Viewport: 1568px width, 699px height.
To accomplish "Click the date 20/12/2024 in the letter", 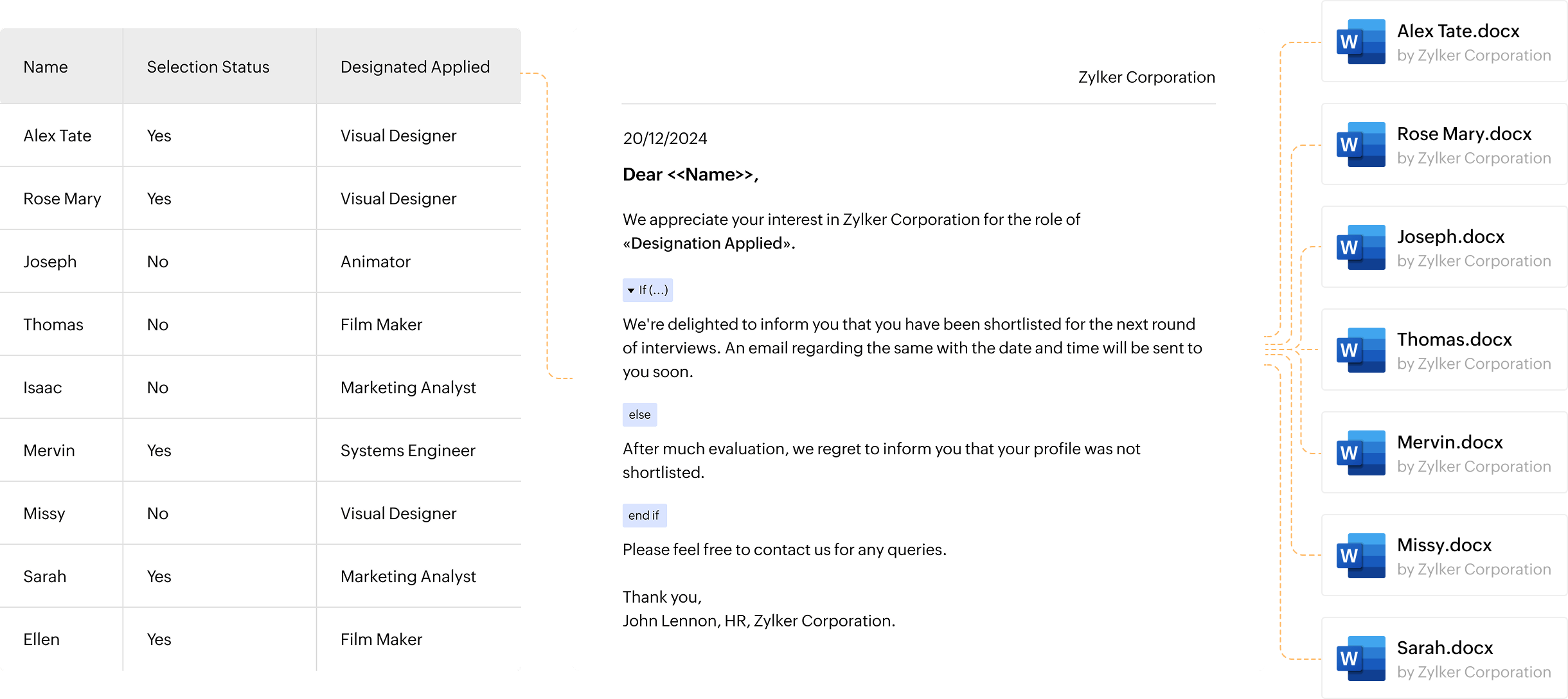I will click(x=665, y=138).
